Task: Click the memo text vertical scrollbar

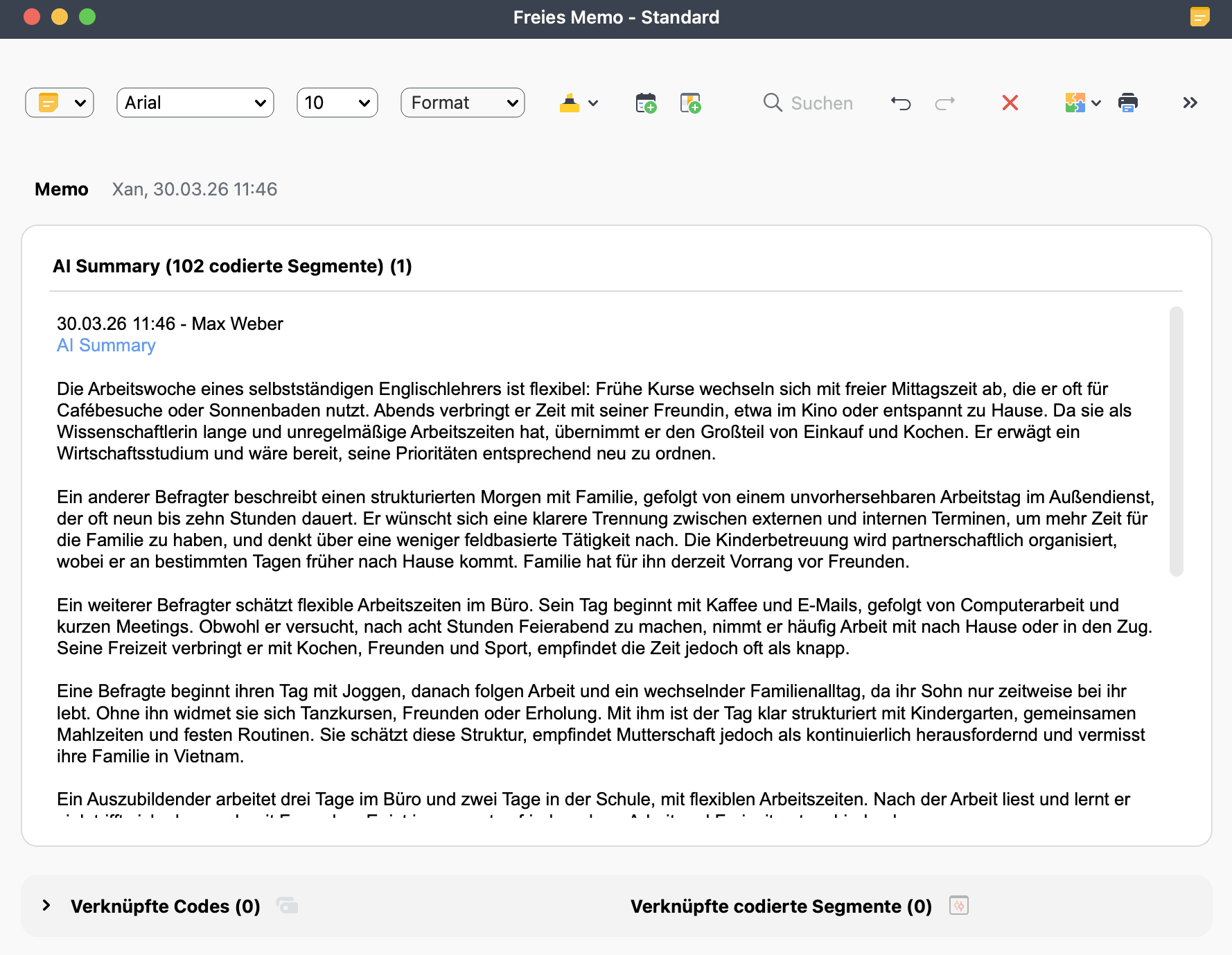Action: point(1176,441)
